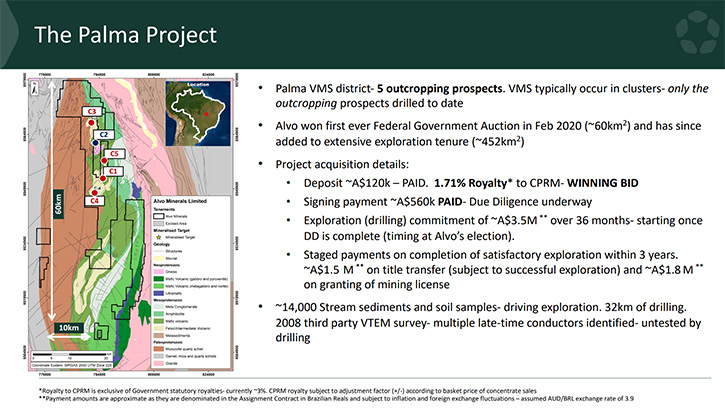
Task: Click the 'Signing payment ~A$560k' line
Action: pyautogui.click(x=448, y=202)
